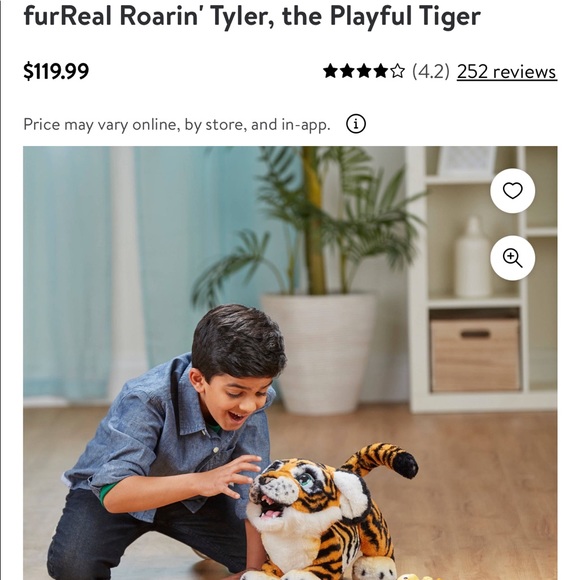Screen dimensions: 580x580
Task: Select the $119.99 price text
Action: (x=56, y=71)
